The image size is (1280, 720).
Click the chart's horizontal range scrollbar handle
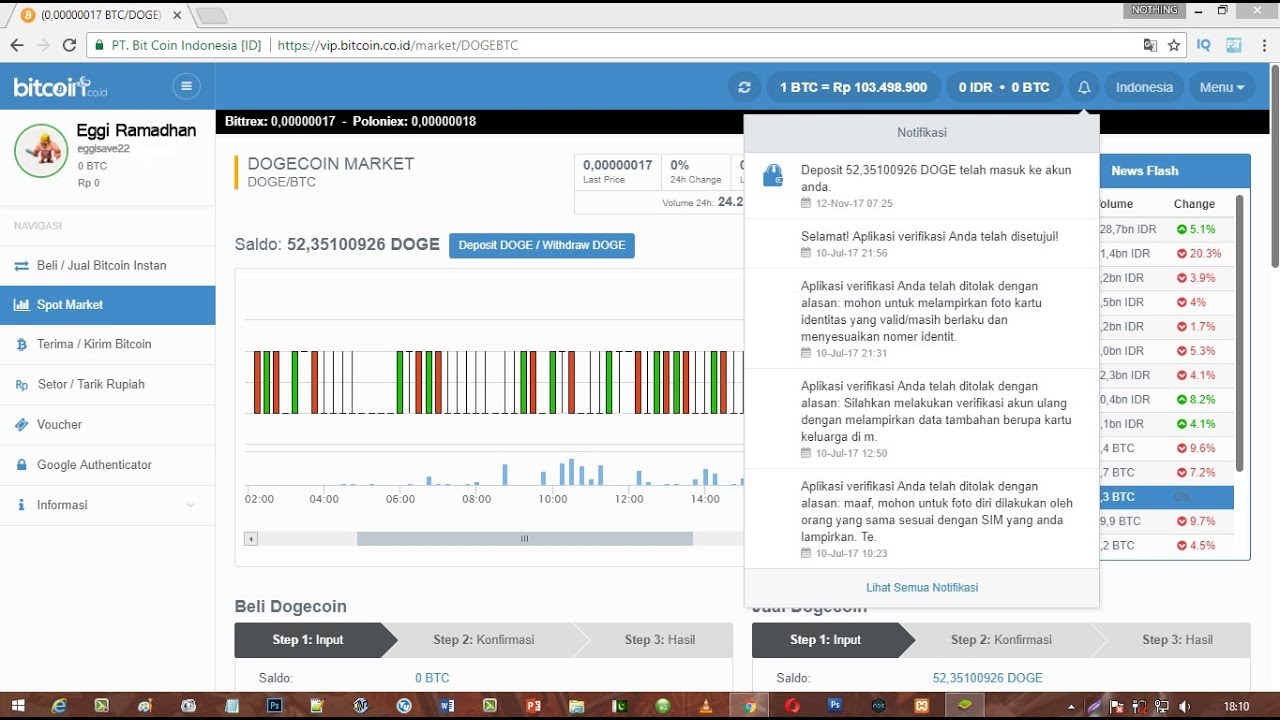524,539
